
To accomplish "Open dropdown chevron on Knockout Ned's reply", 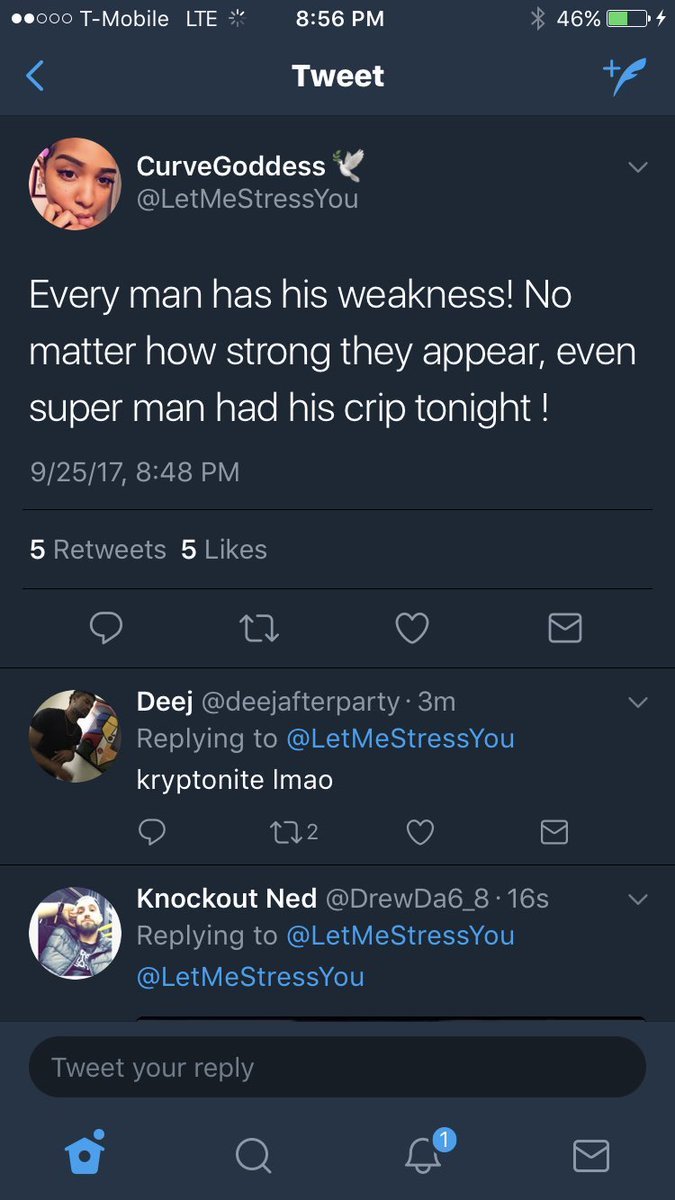I will pyautogui.click(x=637, y=900).
